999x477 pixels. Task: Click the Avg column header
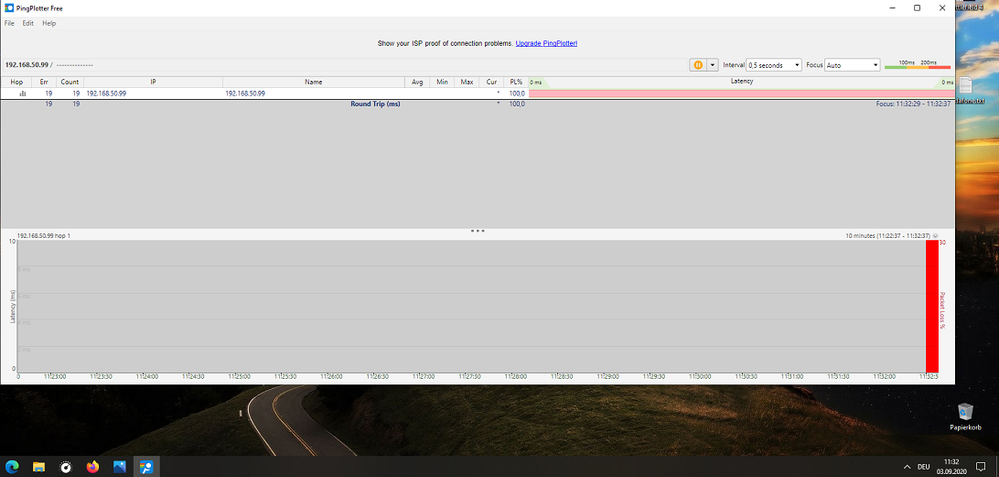click(x=417, y=82)
